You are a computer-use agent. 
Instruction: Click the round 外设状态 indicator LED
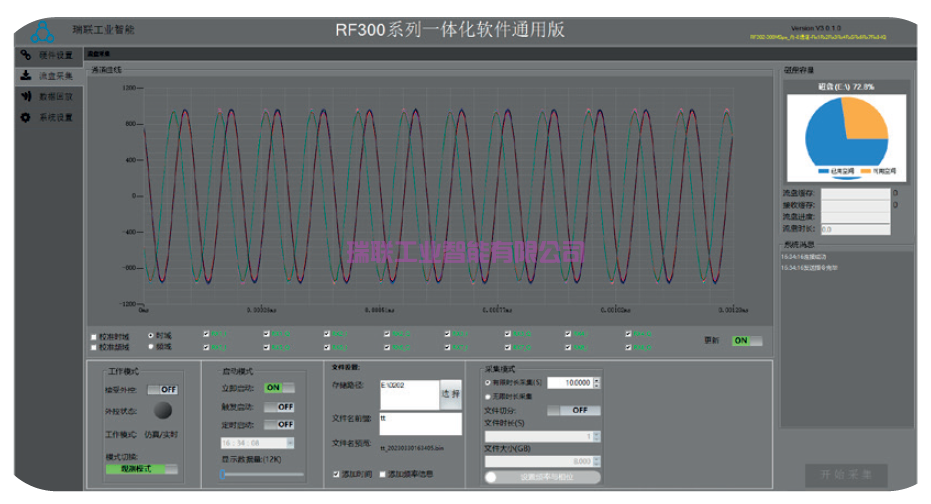(x=162, y=410)
